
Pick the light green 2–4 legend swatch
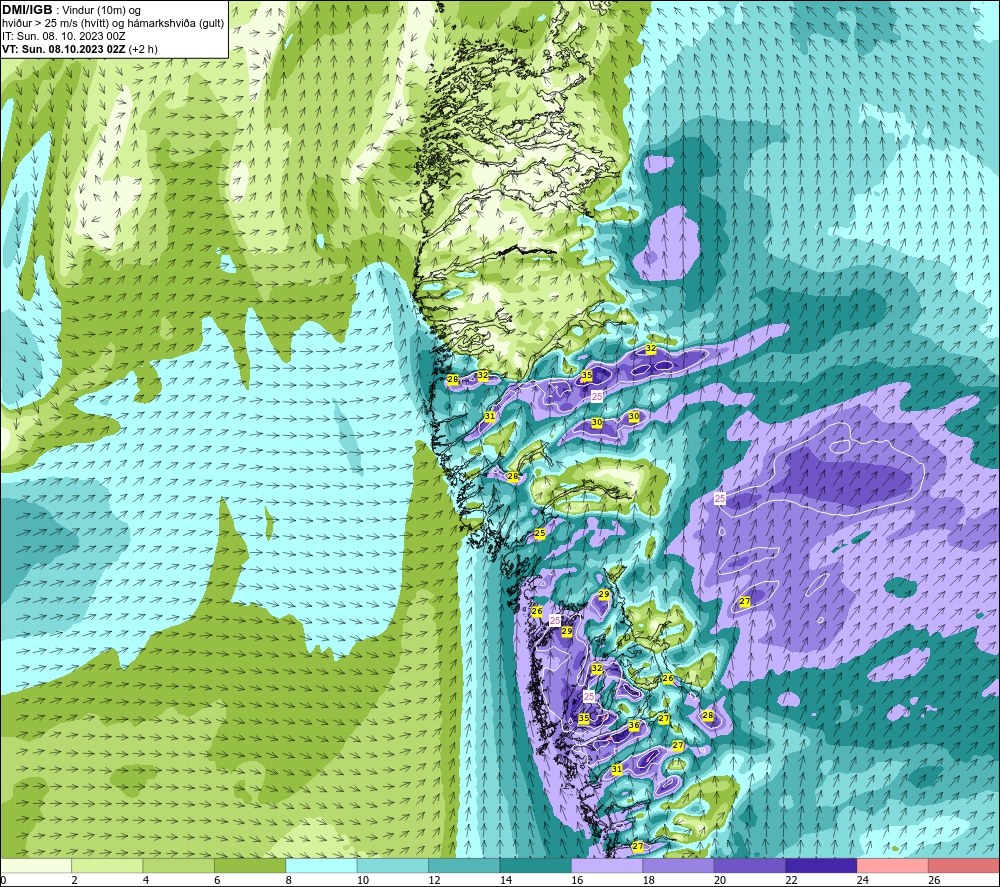[107, 865]
